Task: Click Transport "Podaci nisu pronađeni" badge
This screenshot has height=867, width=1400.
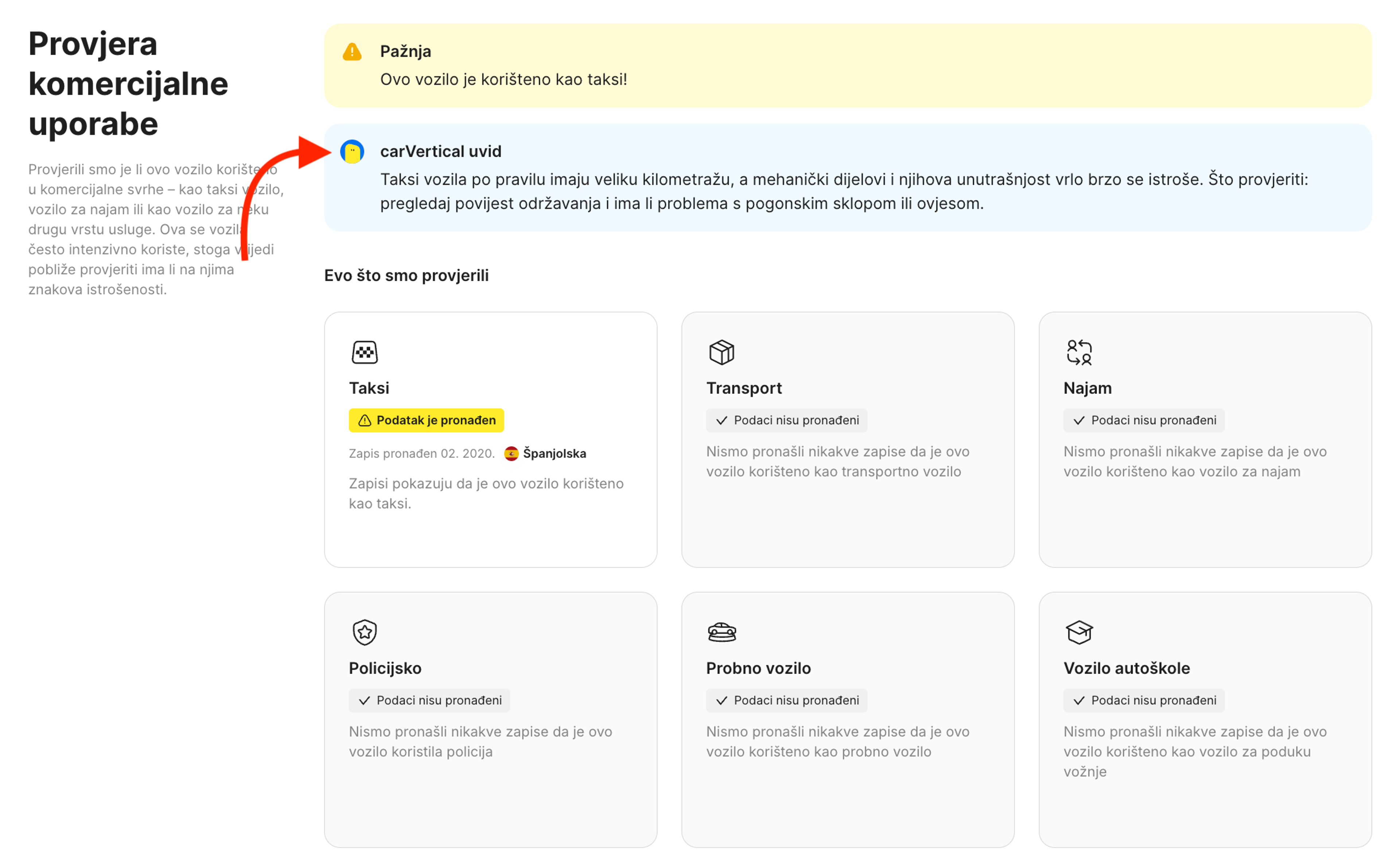Action: point(786,420)
